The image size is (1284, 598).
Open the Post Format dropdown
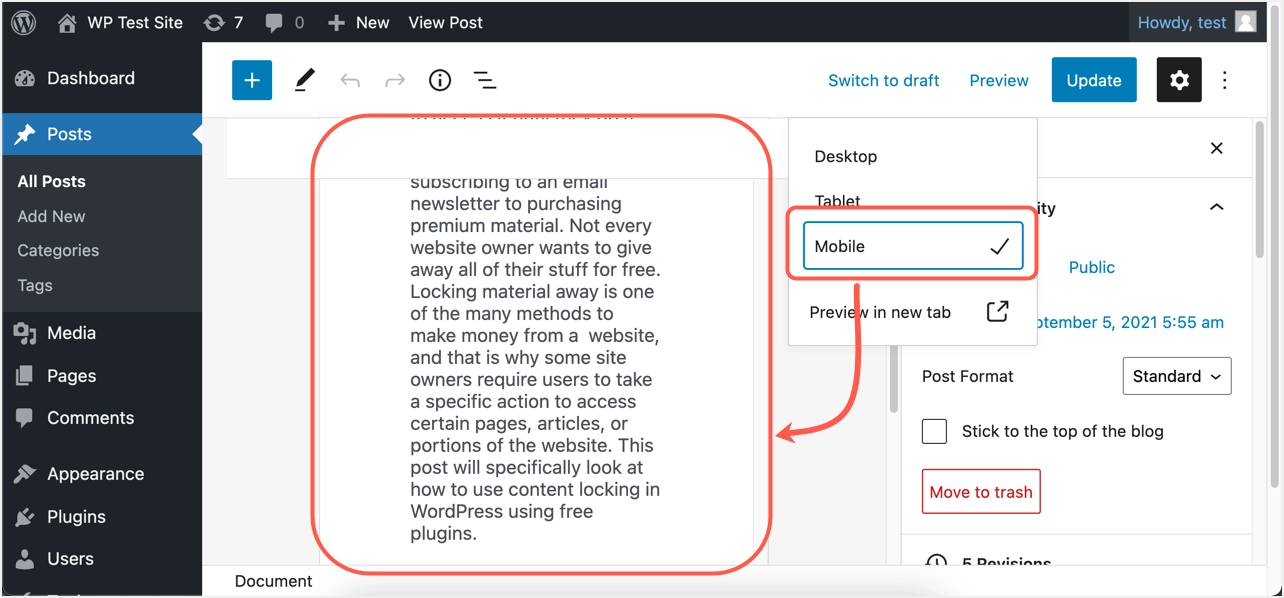click(1176, 376)
